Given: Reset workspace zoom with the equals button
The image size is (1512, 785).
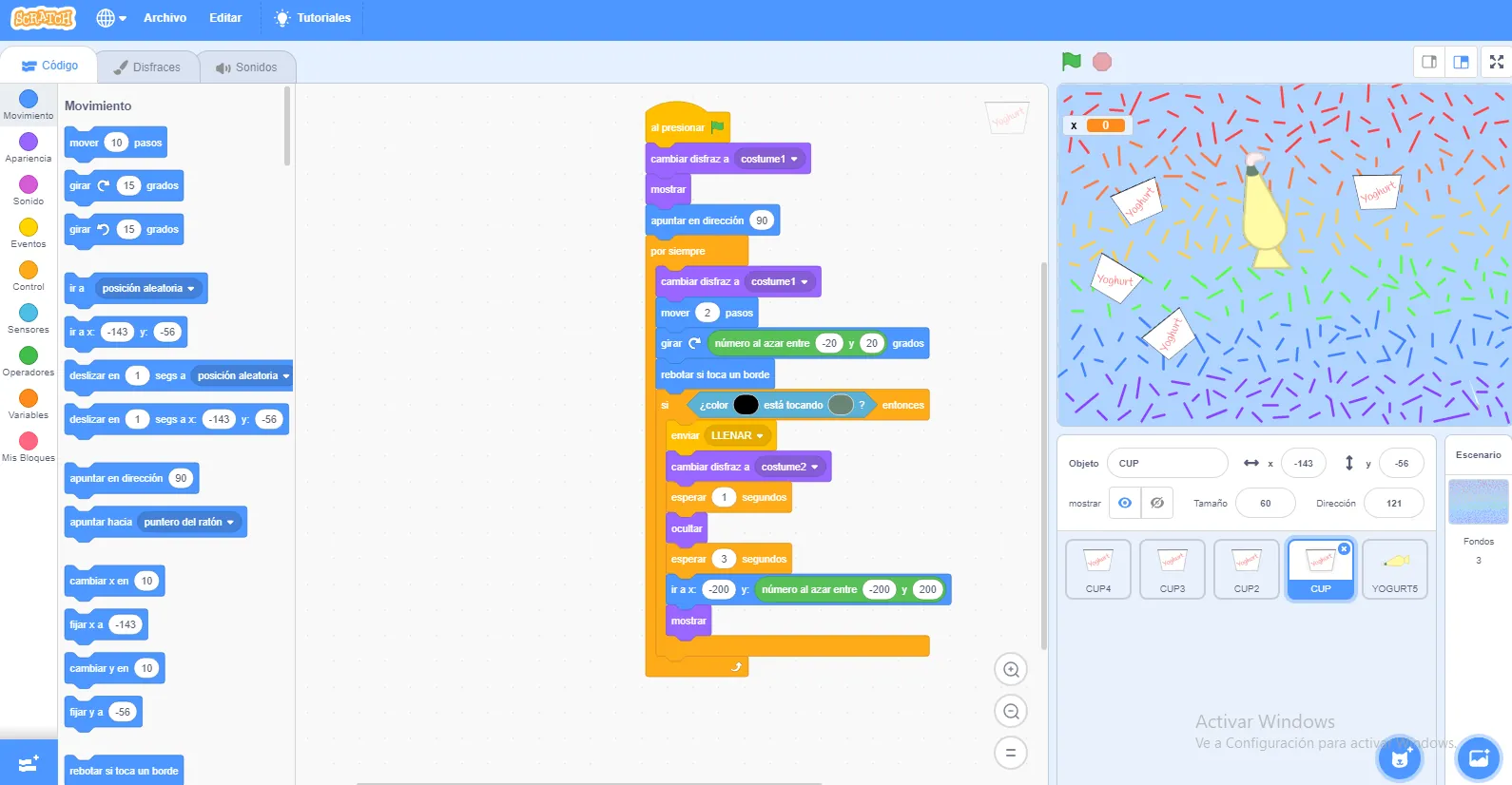Looking at the screenshot, I should (1011, 753).
